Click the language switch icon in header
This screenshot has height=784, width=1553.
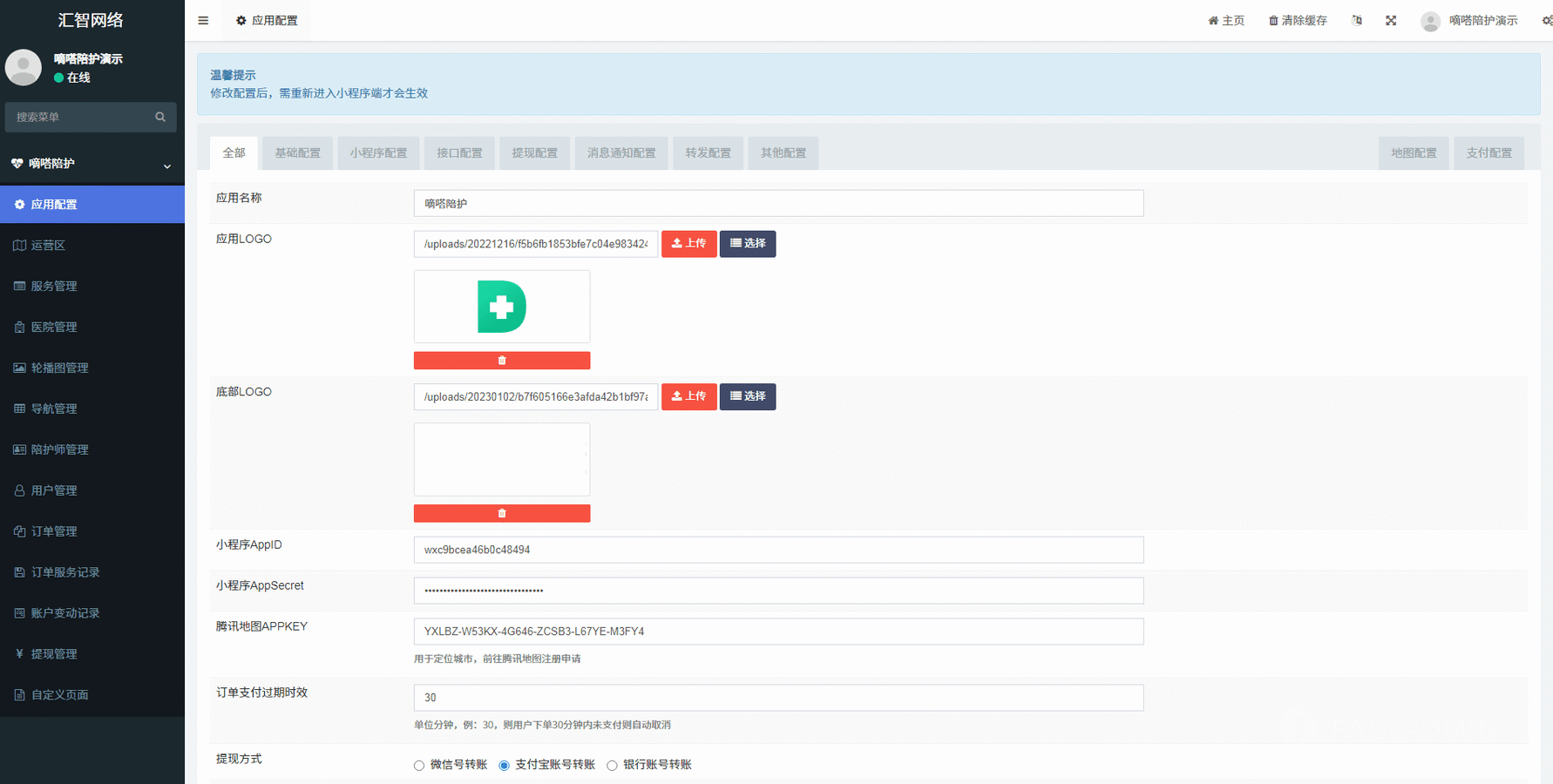[1357, 21]
